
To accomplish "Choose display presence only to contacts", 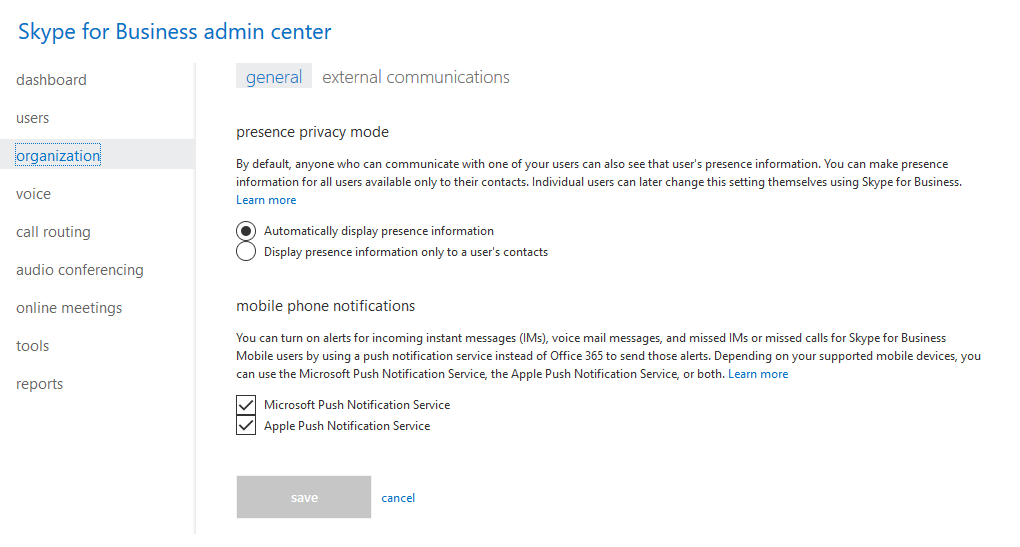I will 246,251.
